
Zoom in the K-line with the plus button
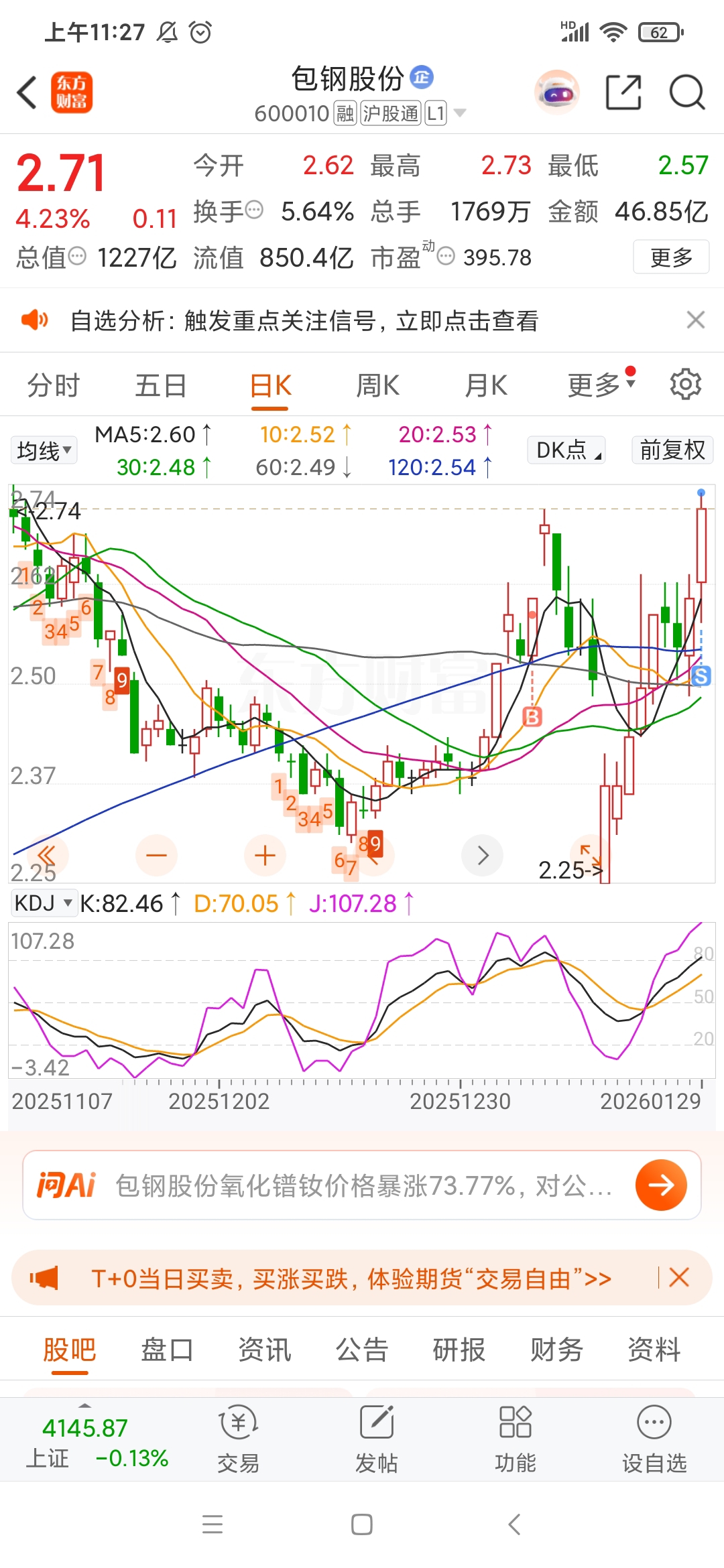[x=265, y=855]
